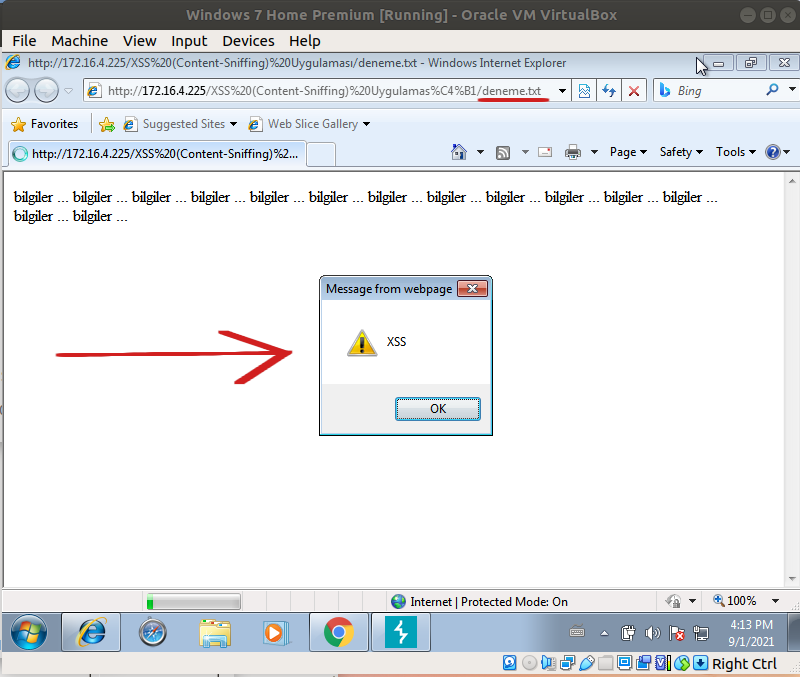Viewport: 800px width, 677px height.
Task: Click the red Stop loading icon
Action: pyautogui.click(x=634, y=91)
